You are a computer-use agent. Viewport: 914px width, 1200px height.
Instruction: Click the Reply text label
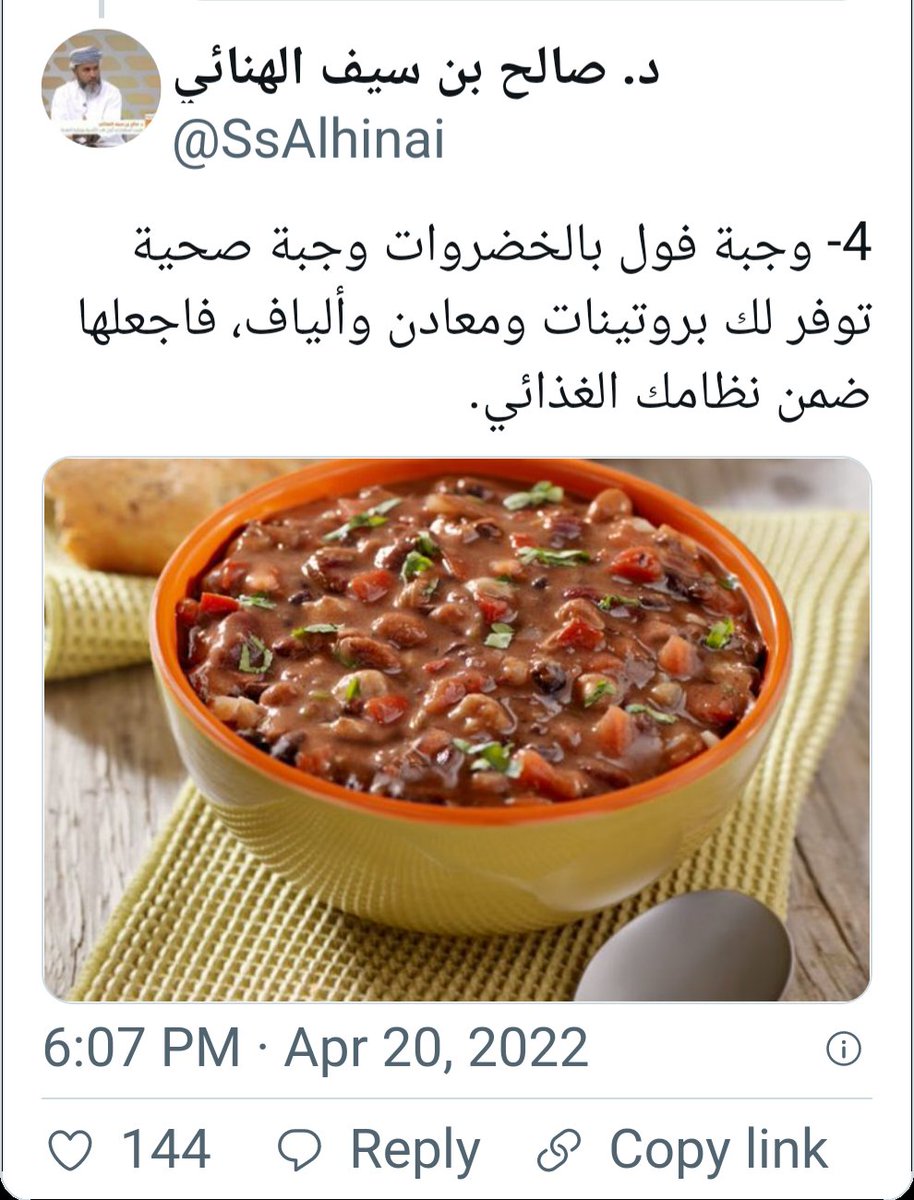[x=415, y=1150]
